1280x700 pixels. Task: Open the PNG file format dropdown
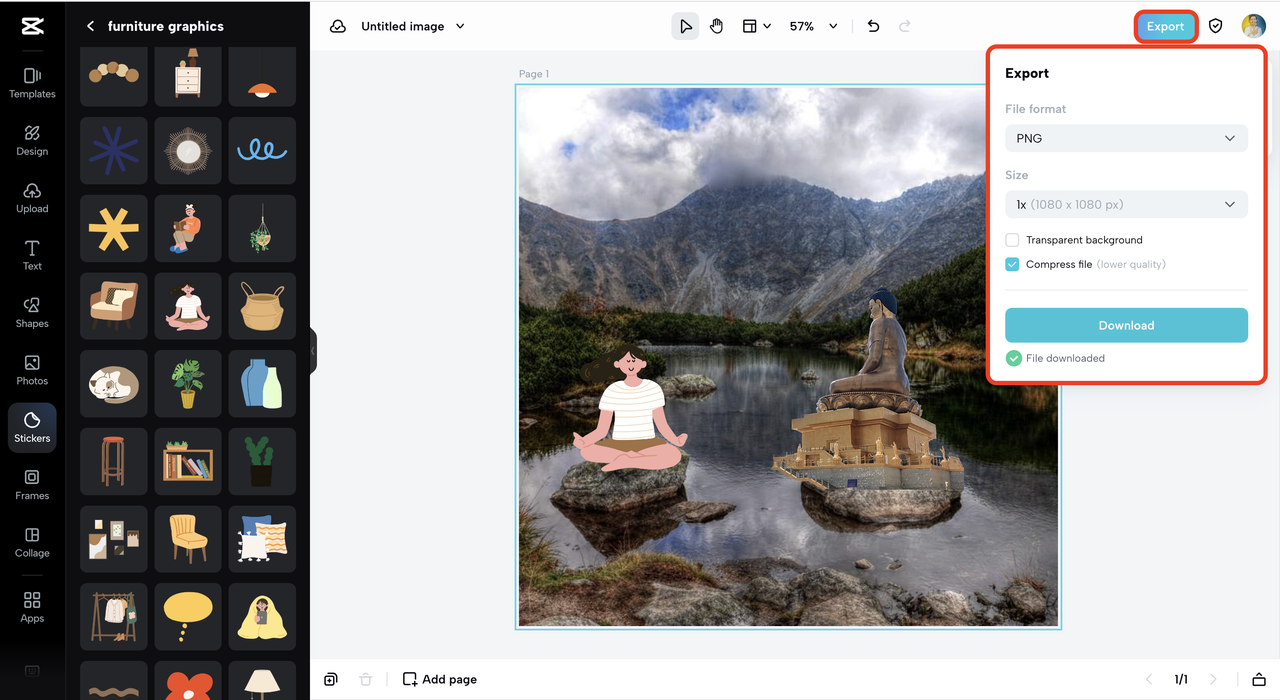click(x=1126, y=138)
